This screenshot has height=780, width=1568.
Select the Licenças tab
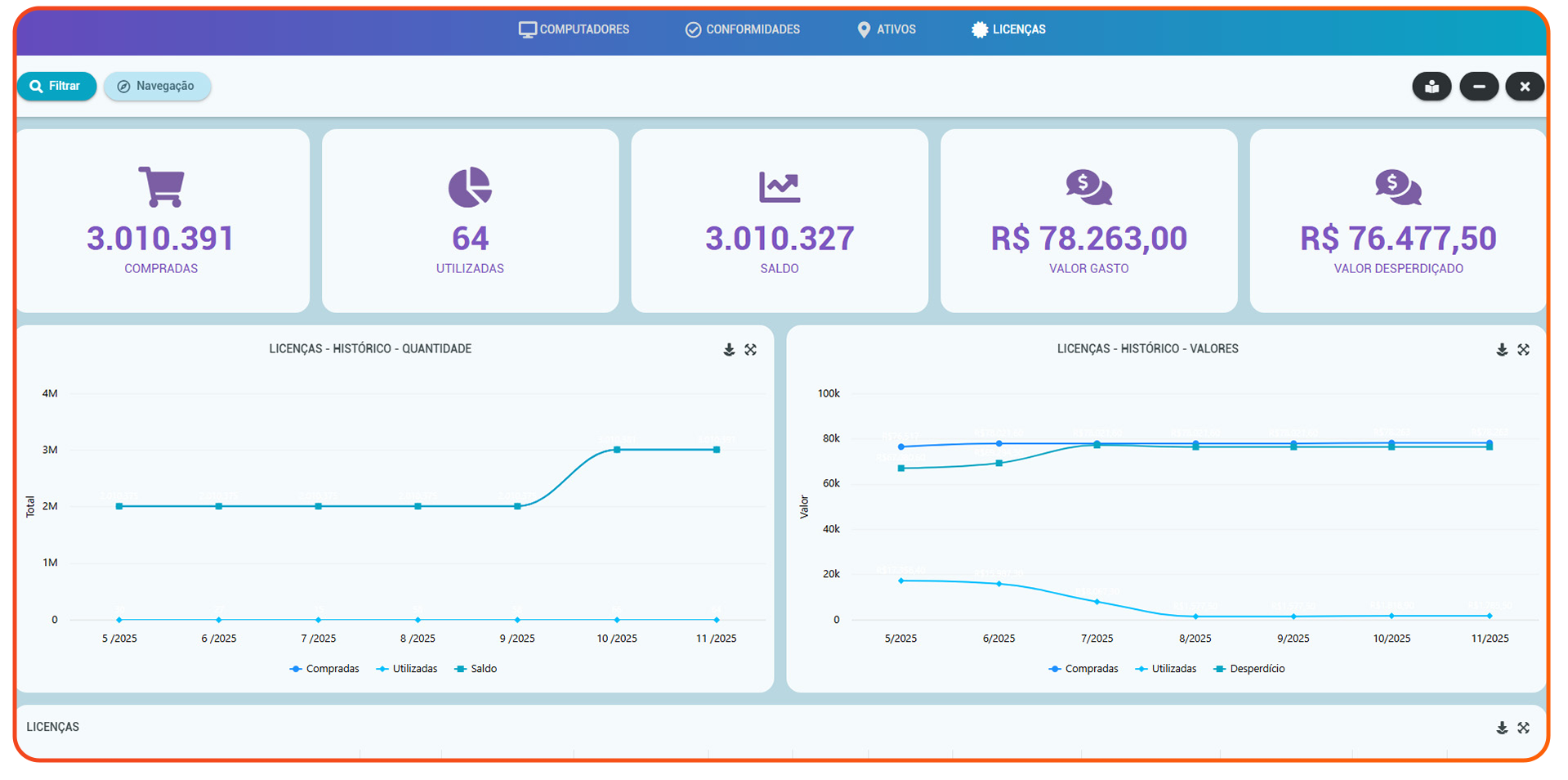[x=1009, y=29]
